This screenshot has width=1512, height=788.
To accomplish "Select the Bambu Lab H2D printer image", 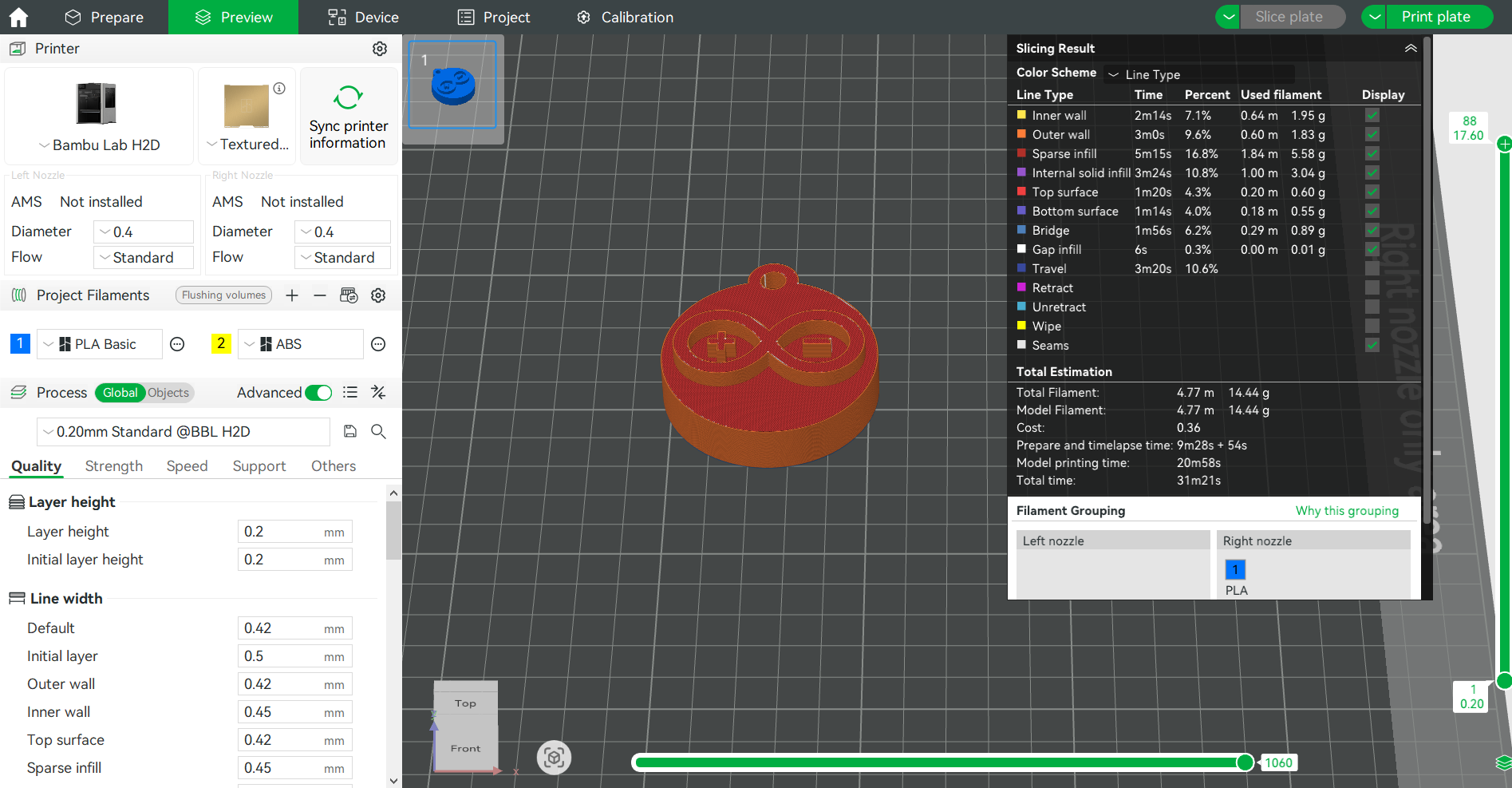I will click(x=97, y=104).
